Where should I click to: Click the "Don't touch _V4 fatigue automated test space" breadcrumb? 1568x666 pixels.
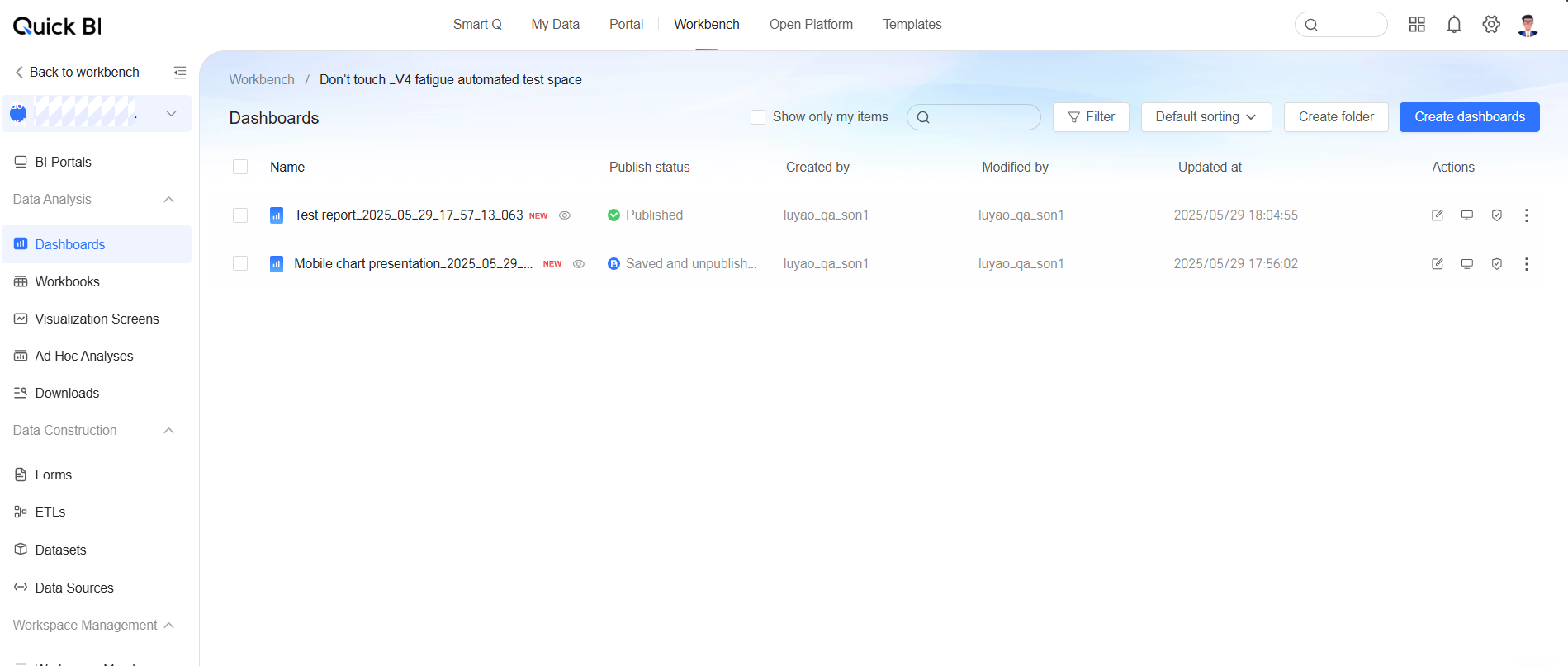[x=451, y=80]
